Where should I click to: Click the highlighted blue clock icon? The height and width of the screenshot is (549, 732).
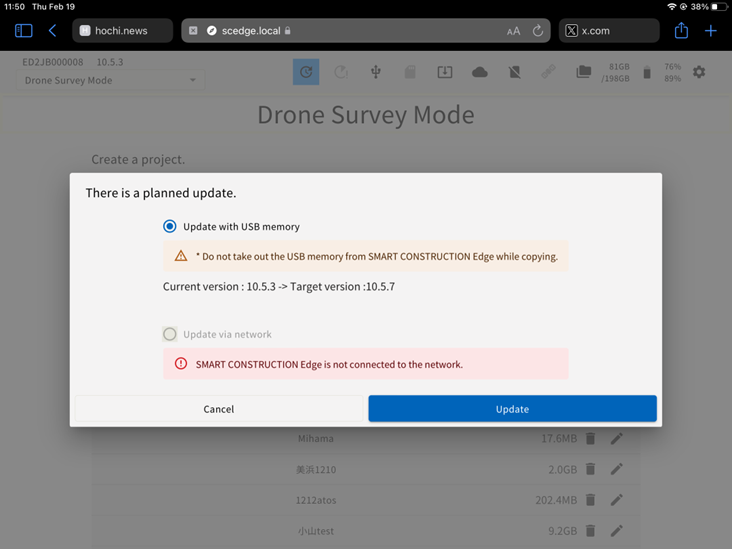click(x=306, y=72)
